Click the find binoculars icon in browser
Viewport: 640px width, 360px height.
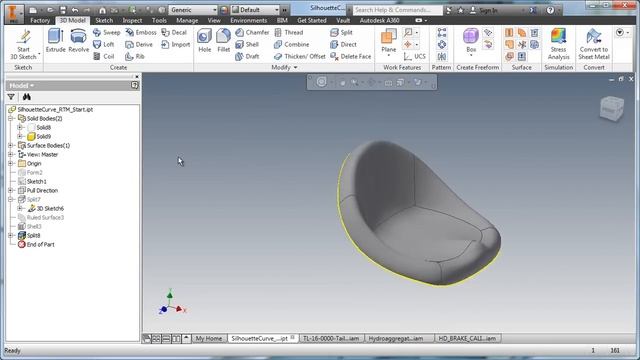[27, 97]
